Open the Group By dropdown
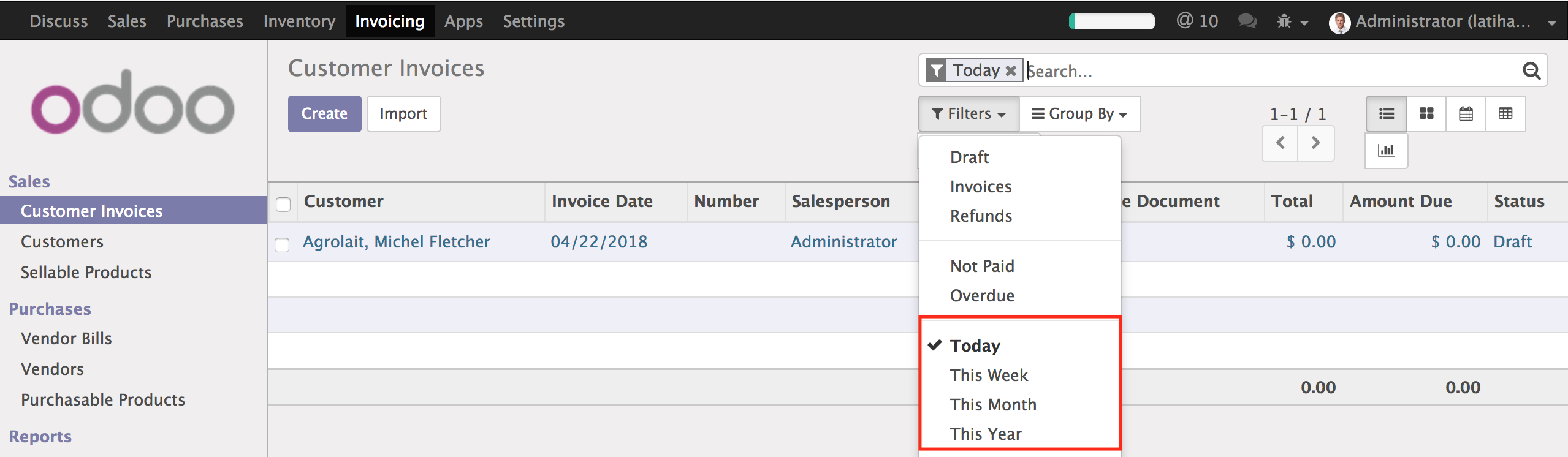 click(1079, 114)
